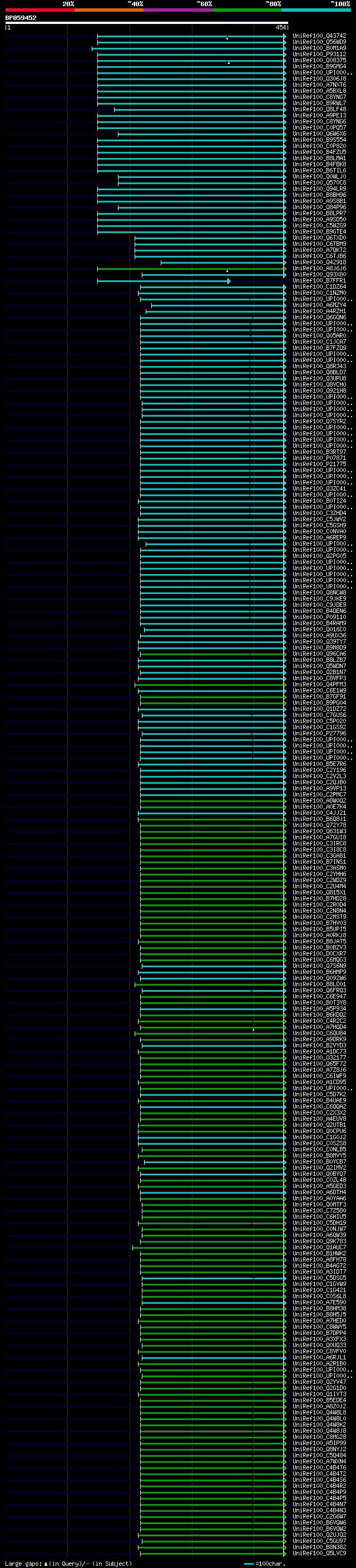Click the Large gaps legend text
The image size is (356, 1568).
click(68, 1563)
